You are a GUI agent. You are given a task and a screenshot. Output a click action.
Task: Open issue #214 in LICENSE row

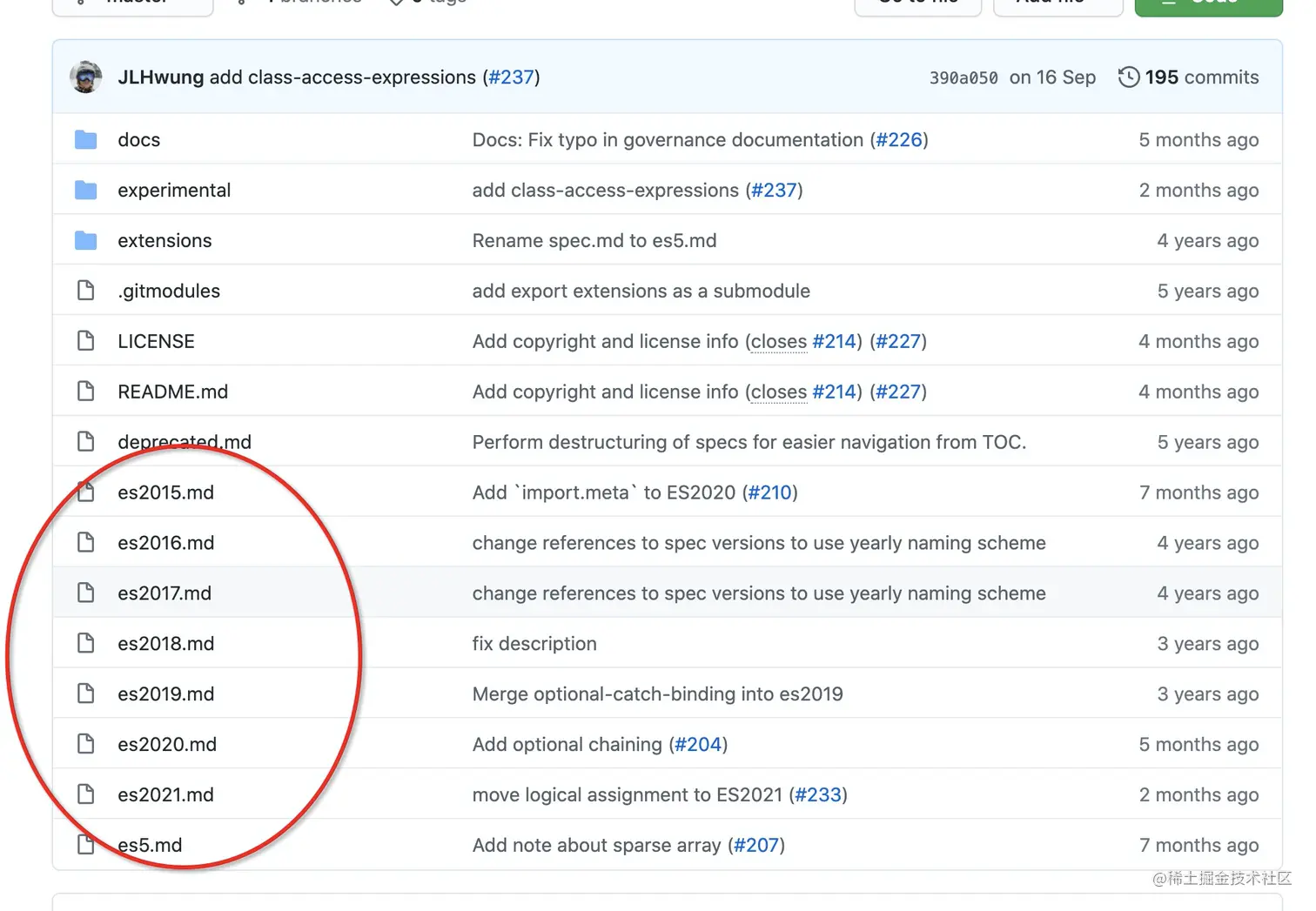[834, 341]
